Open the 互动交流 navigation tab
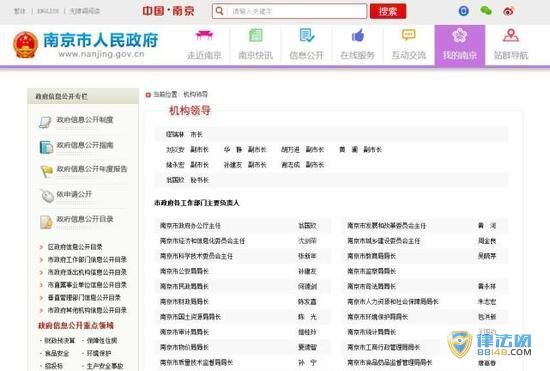 coord(409,45)
